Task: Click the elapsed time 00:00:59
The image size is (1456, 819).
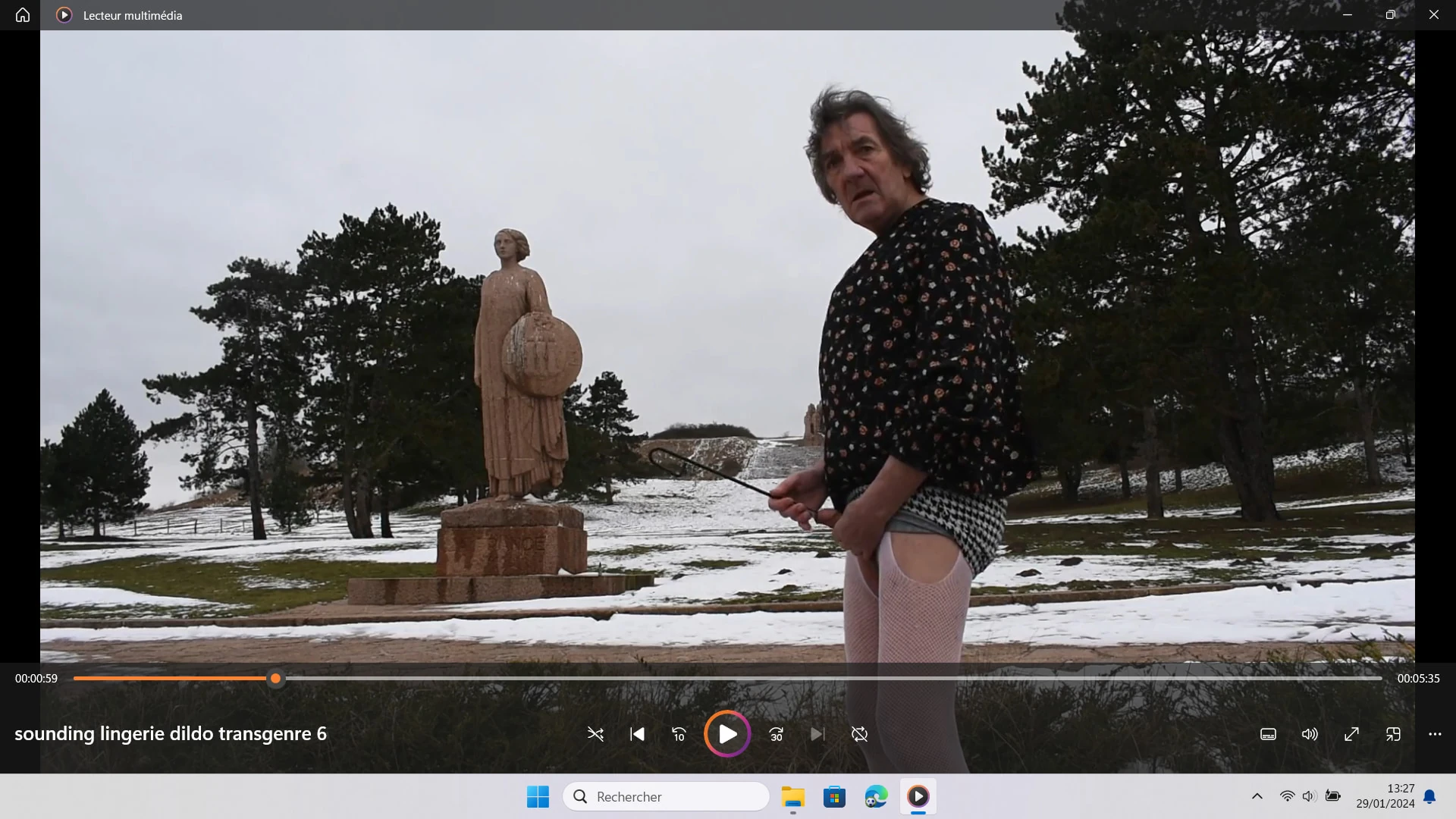Action: (36, 679)
